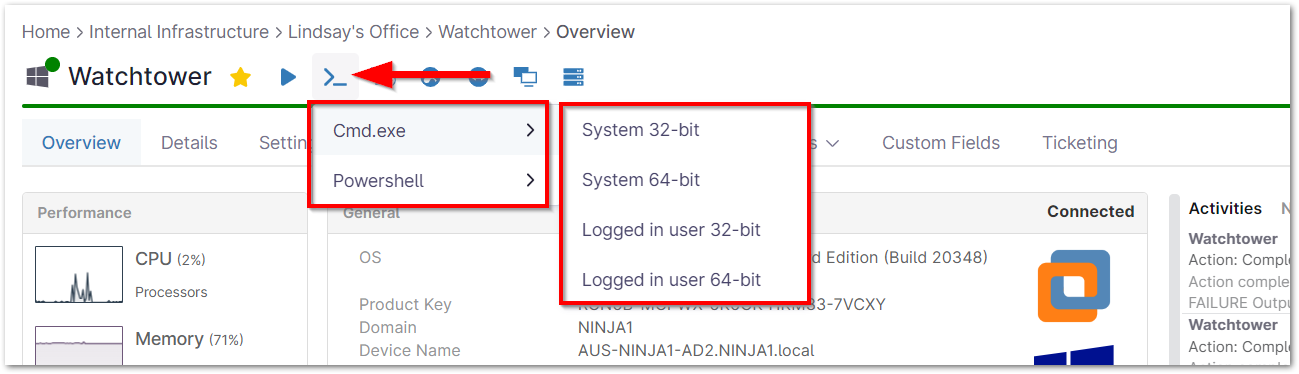Go to Home breadcrumb
The height and width of the screenshot is (374, 1299).
click(46, 32)
